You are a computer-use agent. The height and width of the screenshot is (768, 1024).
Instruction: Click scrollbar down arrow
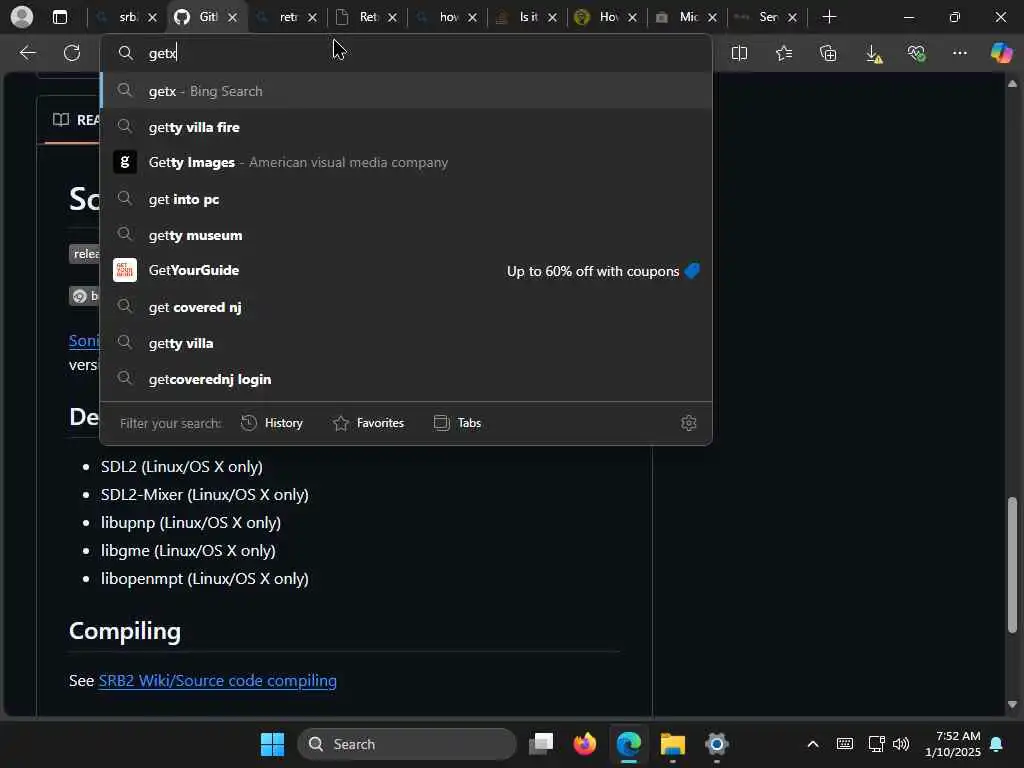pyautogui.click(x=1012, y=705)
